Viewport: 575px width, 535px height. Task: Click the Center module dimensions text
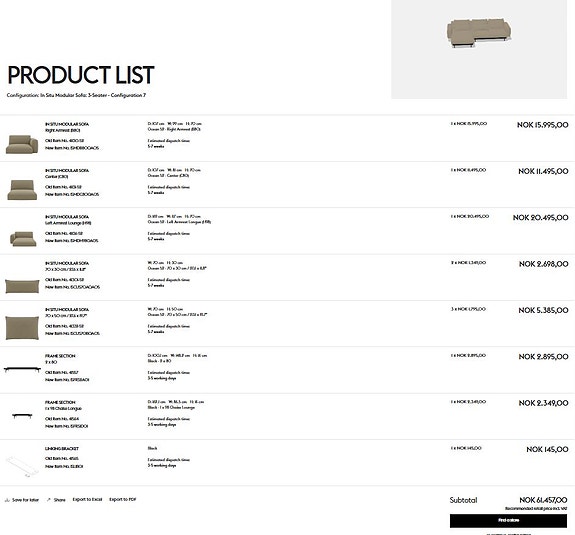click(174, 170)
